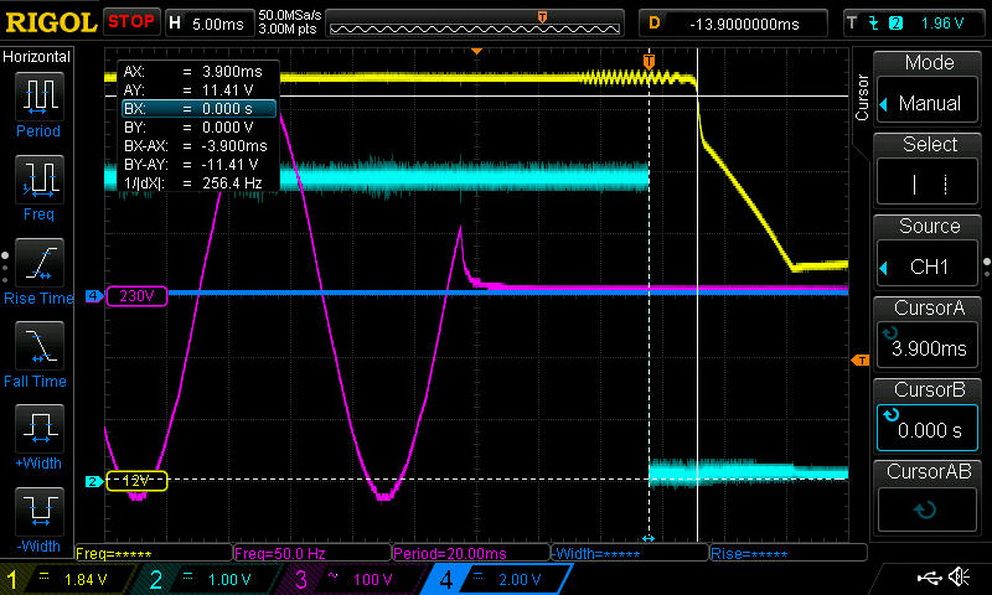992x595 pixels.
Task: Click the Rise=***** measurement result
Action: [x=749, y=554]
